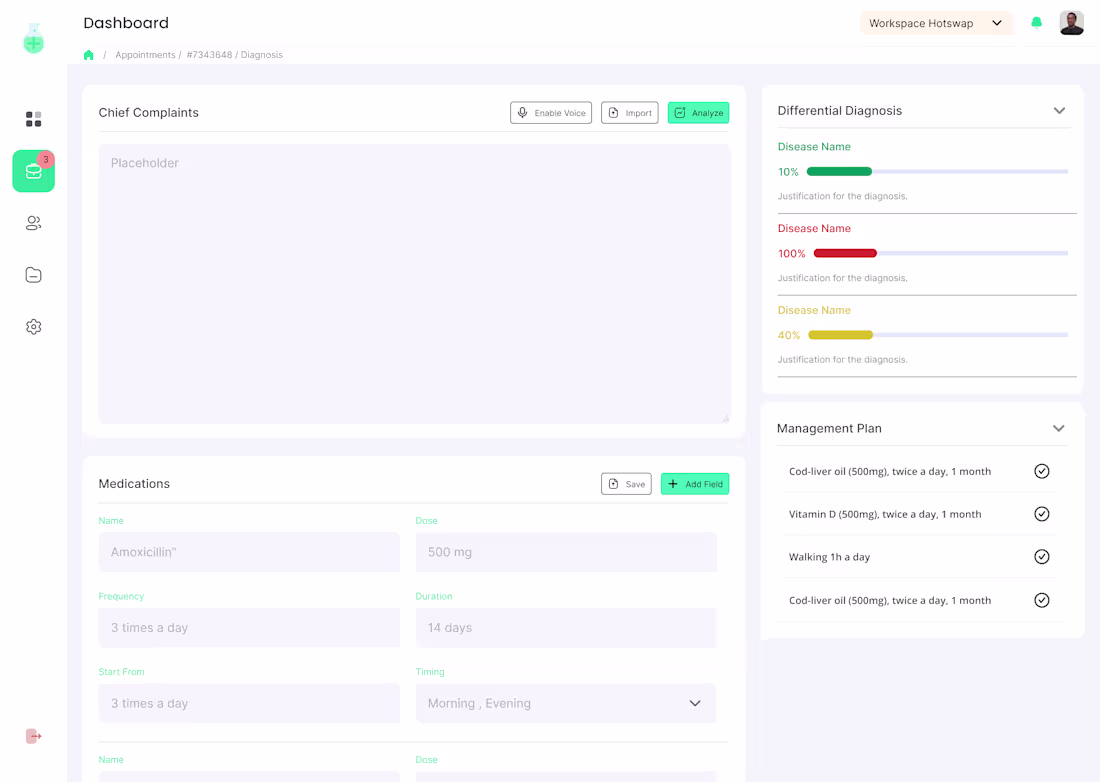Click the red 100% progress bar
The height and width of the screenshot is (782, 1100).
(x=845, y=253)
